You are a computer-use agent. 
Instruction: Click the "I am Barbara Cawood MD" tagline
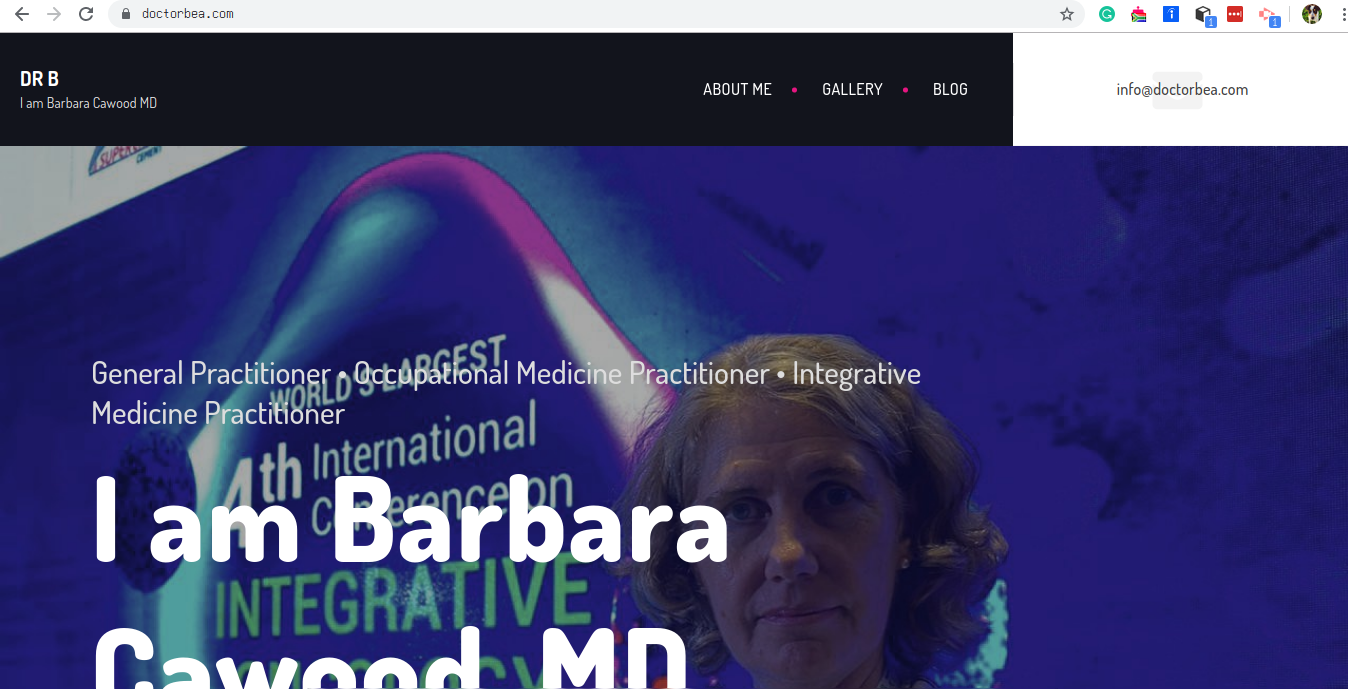tap(88, 103)
